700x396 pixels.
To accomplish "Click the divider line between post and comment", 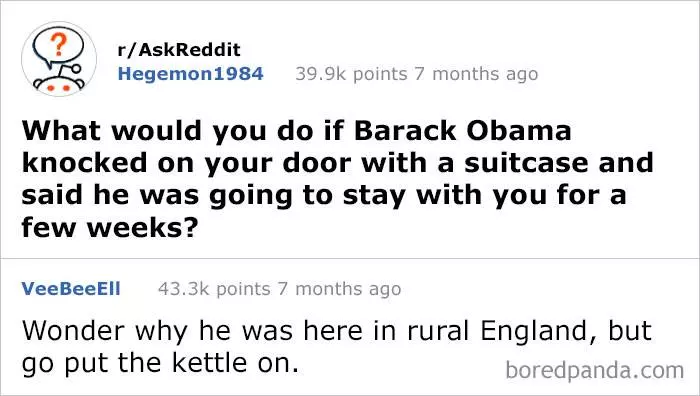I will 350,258.
